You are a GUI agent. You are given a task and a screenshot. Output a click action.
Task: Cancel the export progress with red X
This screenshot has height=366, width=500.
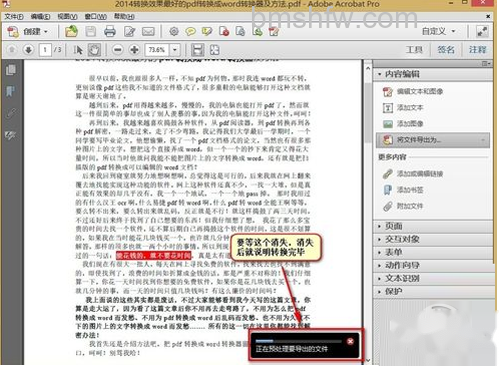(x=350, y=341)
